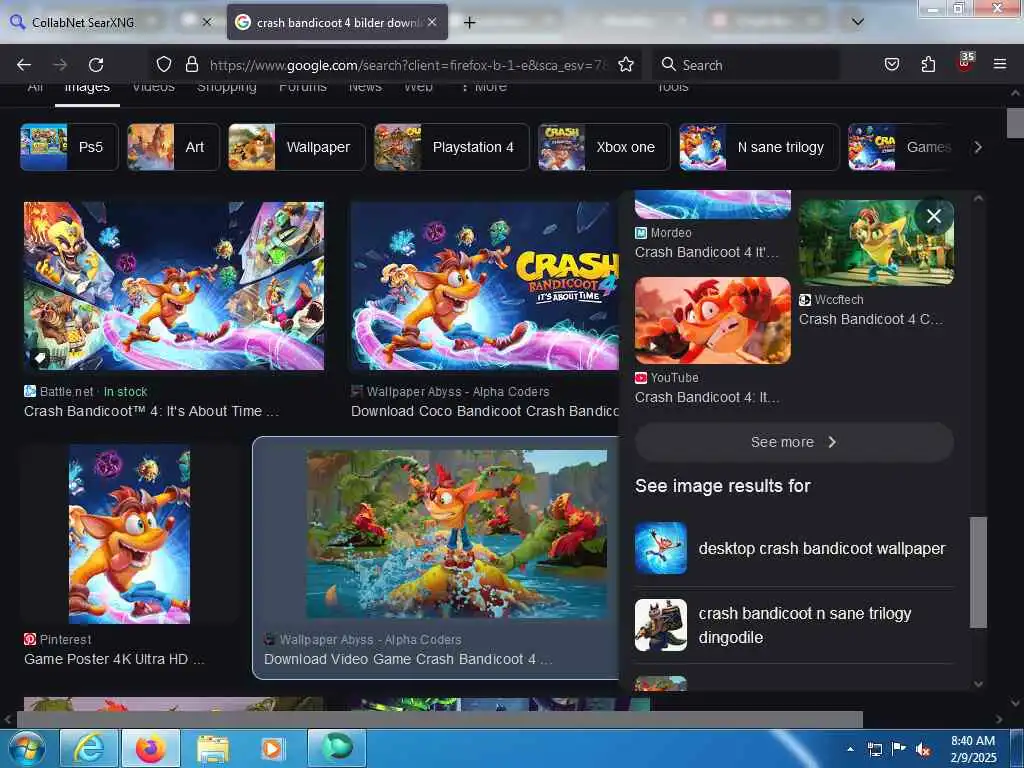Save page to Pocket
The image size is (1024, 768).
point(891,64)
